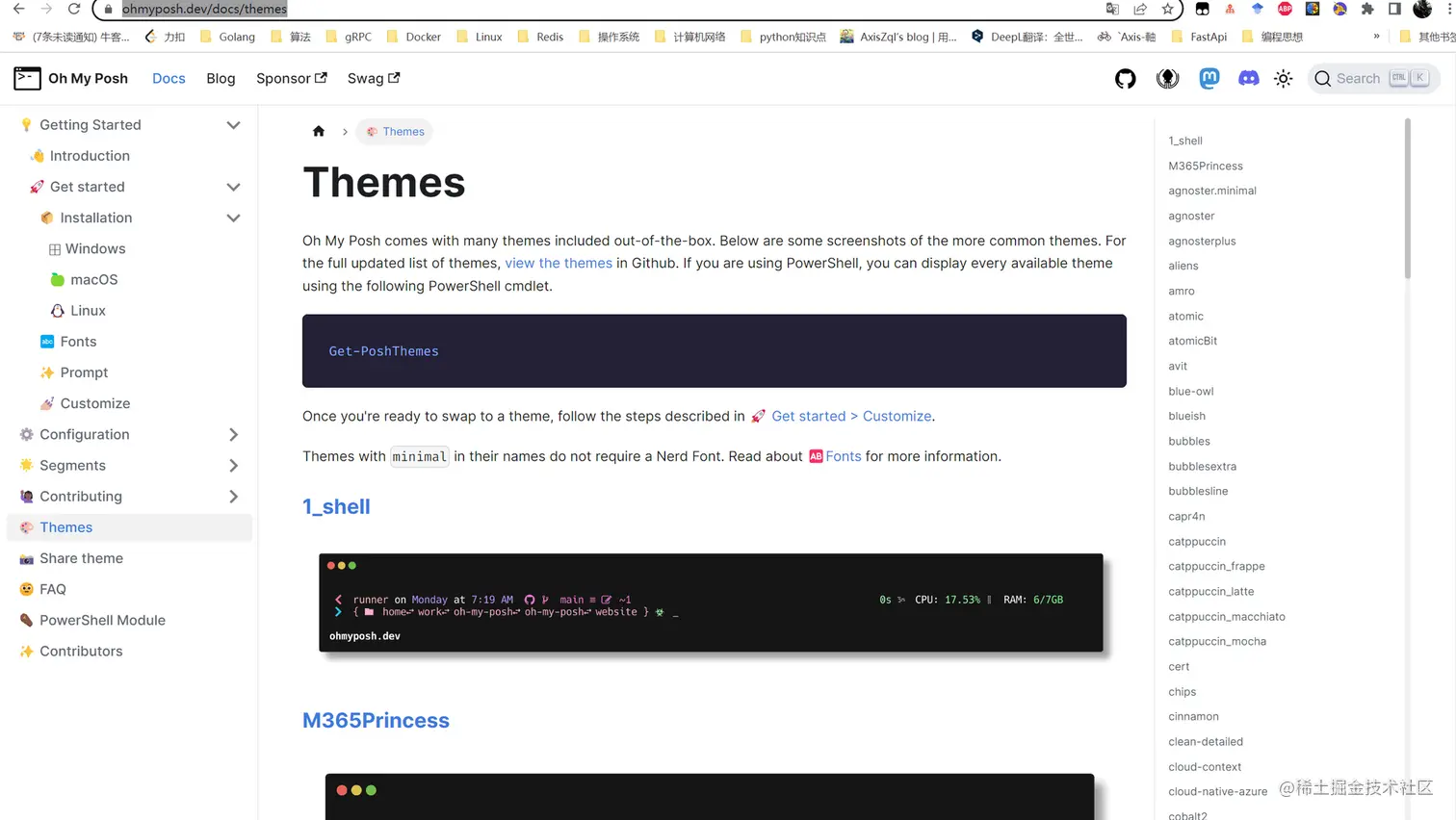
Task: Open the Docker bookmark folder
Action: coord(413,37)
